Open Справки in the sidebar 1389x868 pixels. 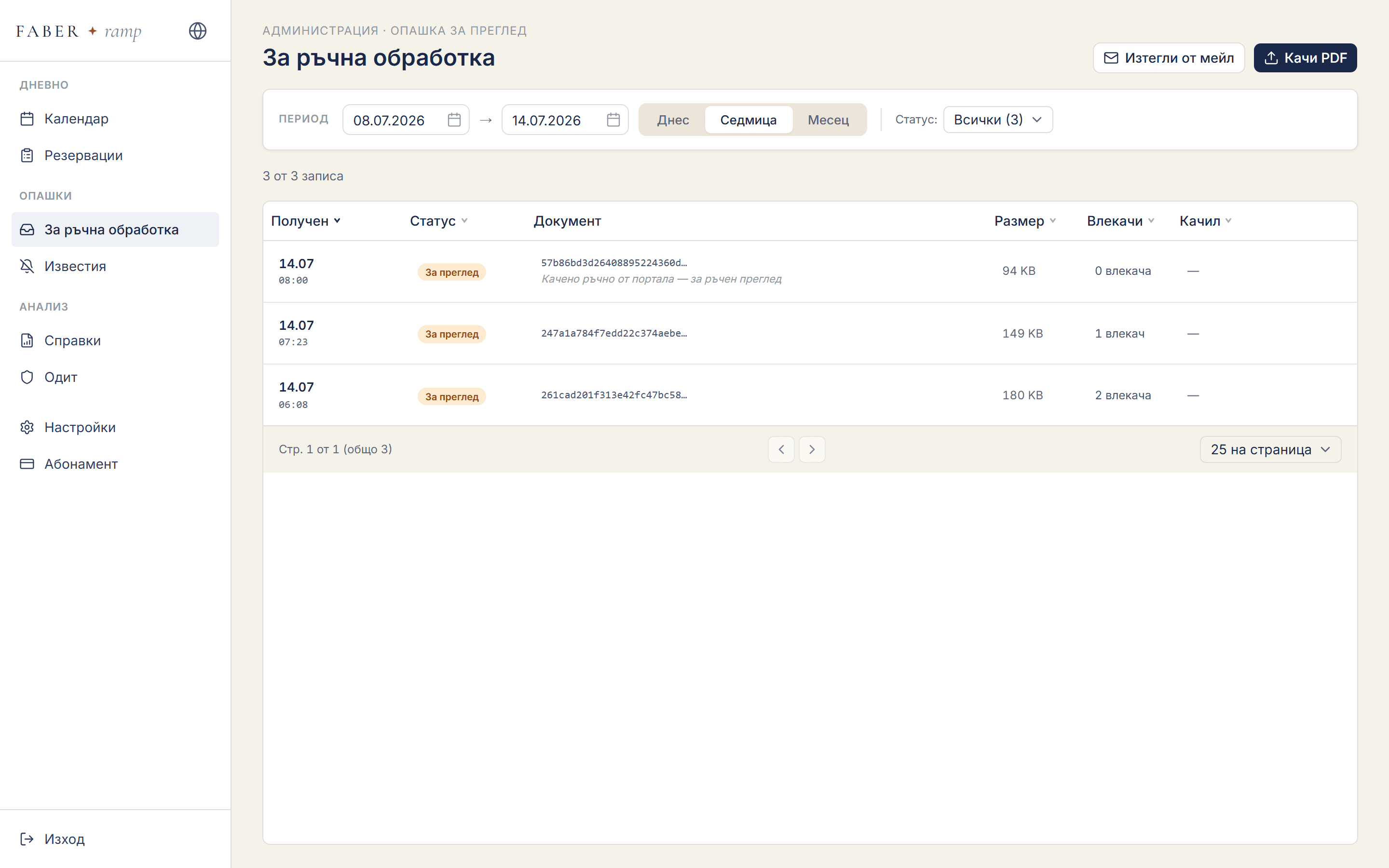pyautogui.click(x=115, y=340)
